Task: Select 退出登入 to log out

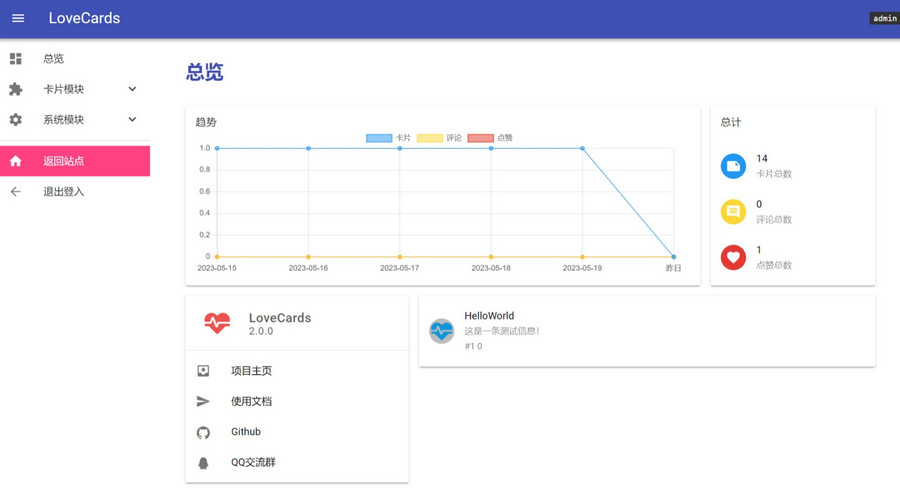Action: point(64,192)
